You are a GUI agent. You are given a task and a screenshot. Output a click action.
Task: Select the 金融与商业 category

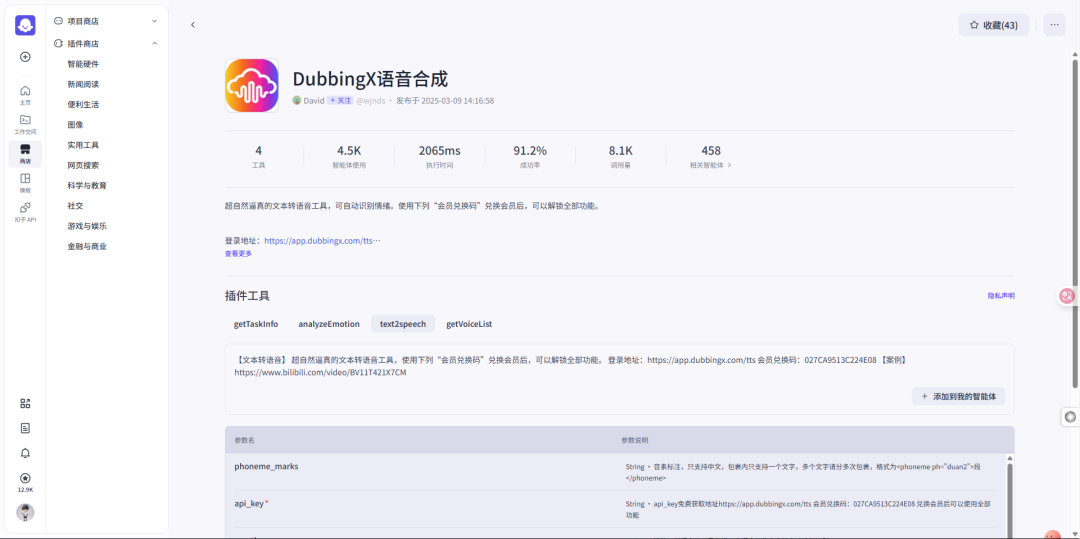(87, 246)
